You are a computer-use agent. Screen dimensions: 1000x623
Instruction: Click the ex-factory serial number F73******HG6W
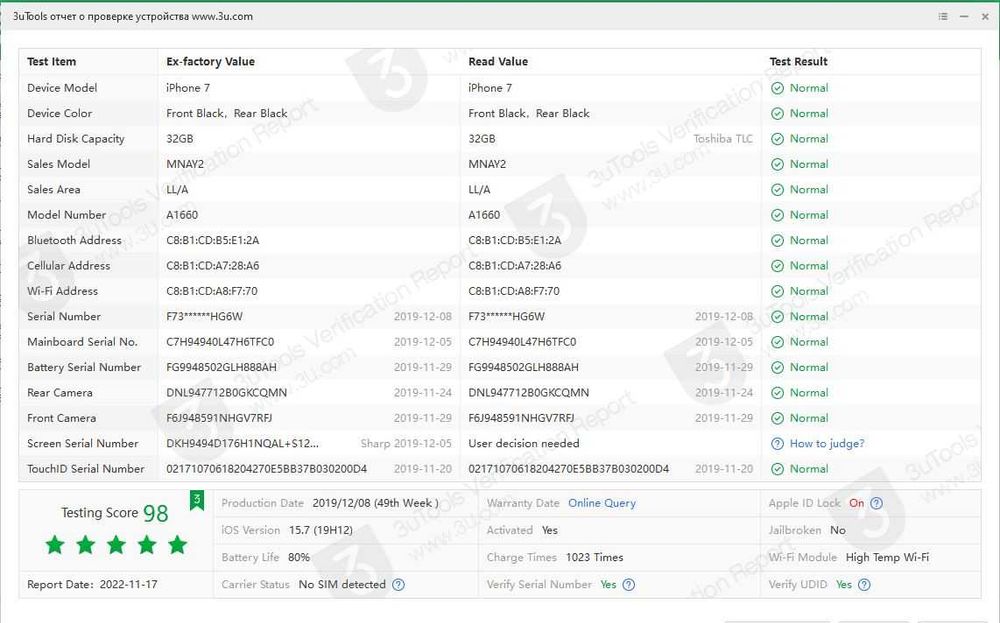pos(204,317)
